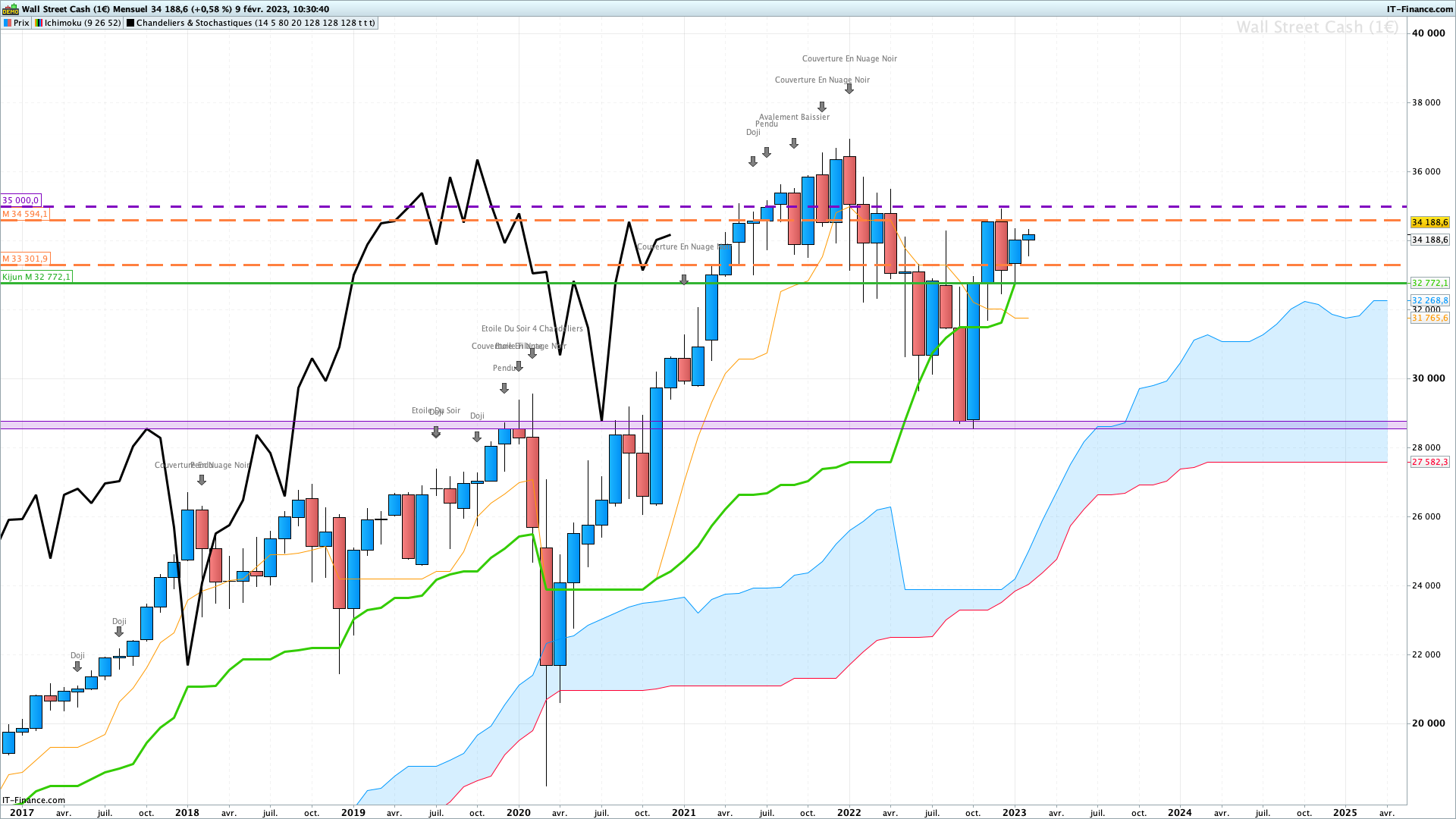Open Chandeliers & Stochastiques indicator label
Screen dimensions: 1456x819
coord(255,23)
